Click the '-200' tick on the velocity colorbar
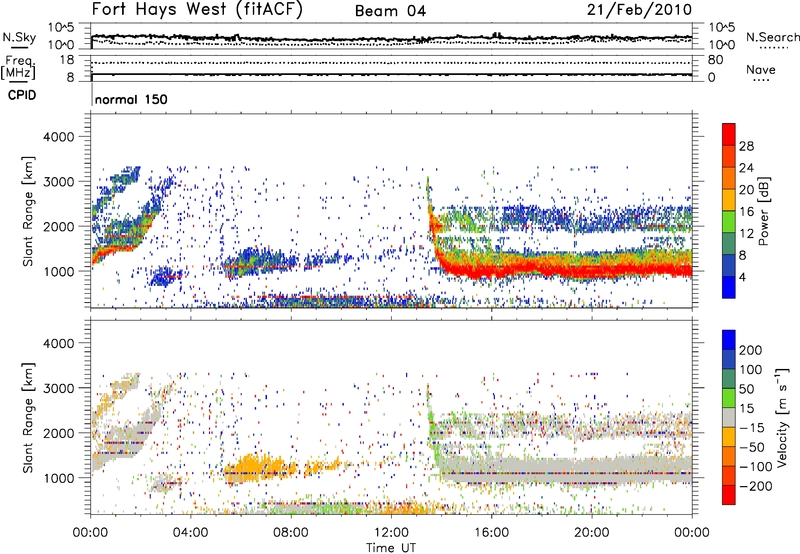Viewport: 800px width, 554px height. pos(754,486)
